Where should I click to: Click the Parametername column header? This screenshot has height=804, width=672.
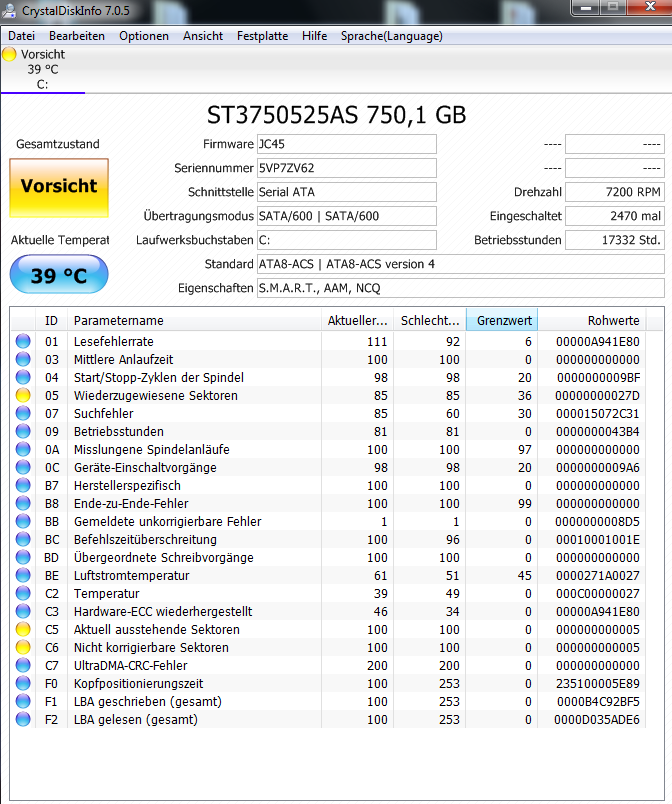click(194, 320)
